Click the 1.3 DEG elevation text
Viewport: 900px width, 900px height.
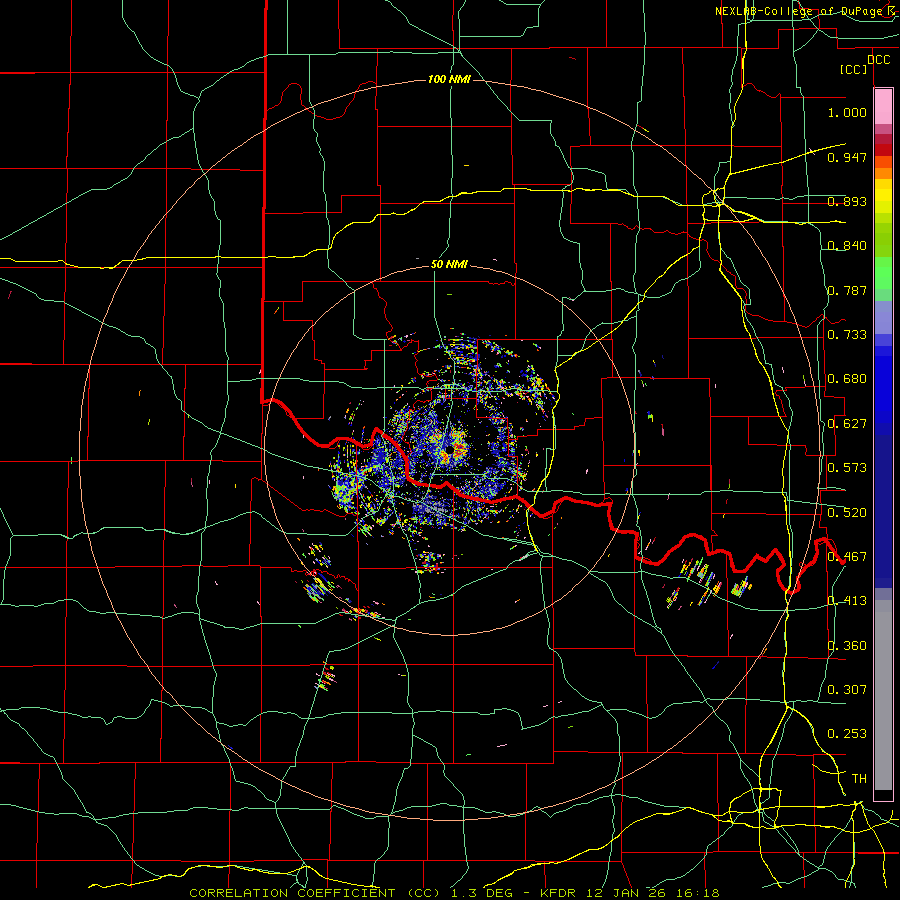(482, 893)
